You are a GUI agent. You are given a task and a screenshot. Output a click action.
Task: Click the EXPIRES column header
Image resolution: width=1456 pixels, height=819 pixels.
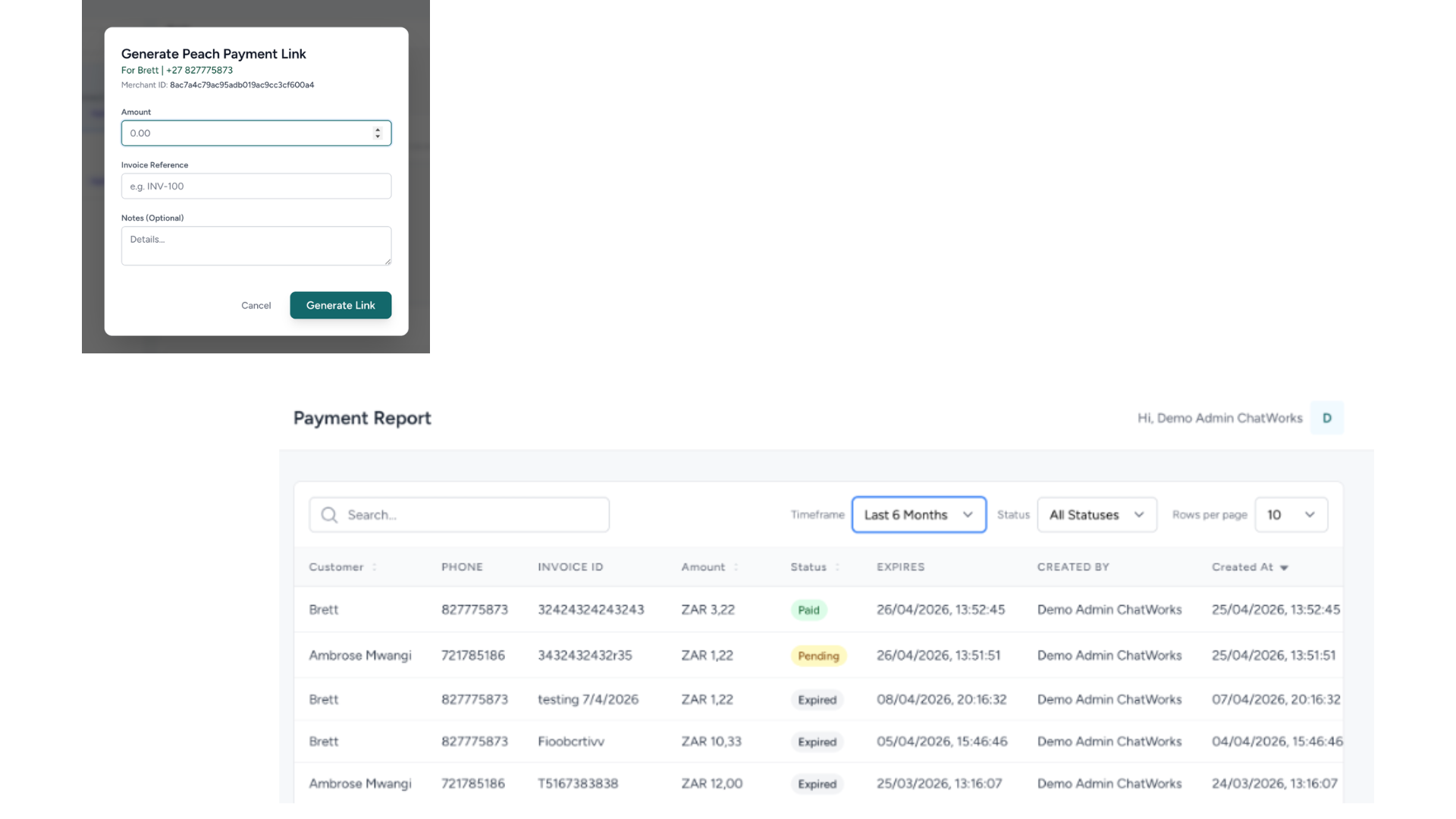click(900, 567)
